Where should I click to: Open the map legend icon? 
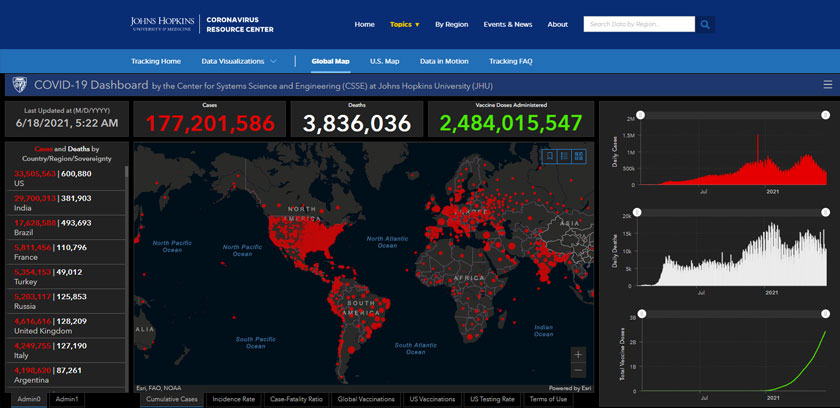pyautogui.click(x=564, y=156)
